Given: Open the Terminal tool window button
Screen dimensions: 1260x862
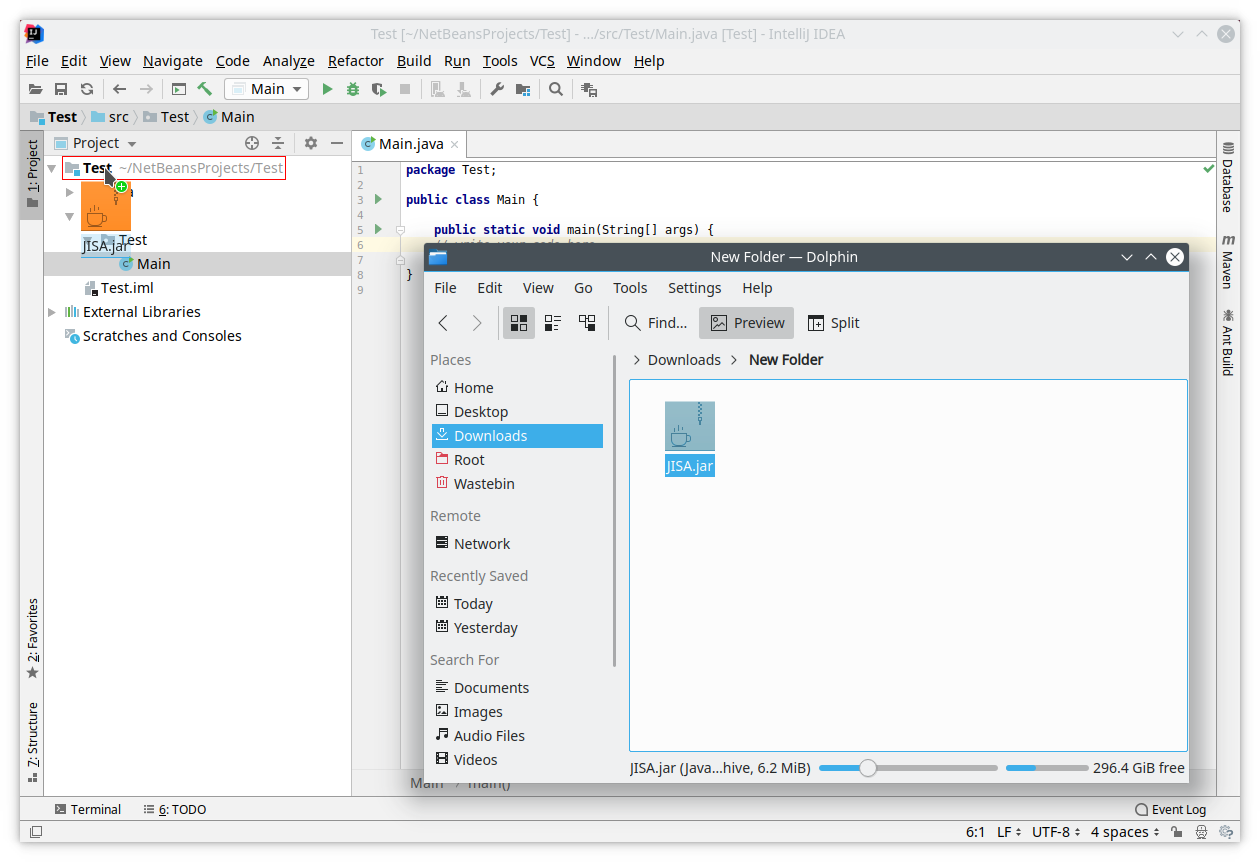Looking at the screenshot, I should [88, 809].
